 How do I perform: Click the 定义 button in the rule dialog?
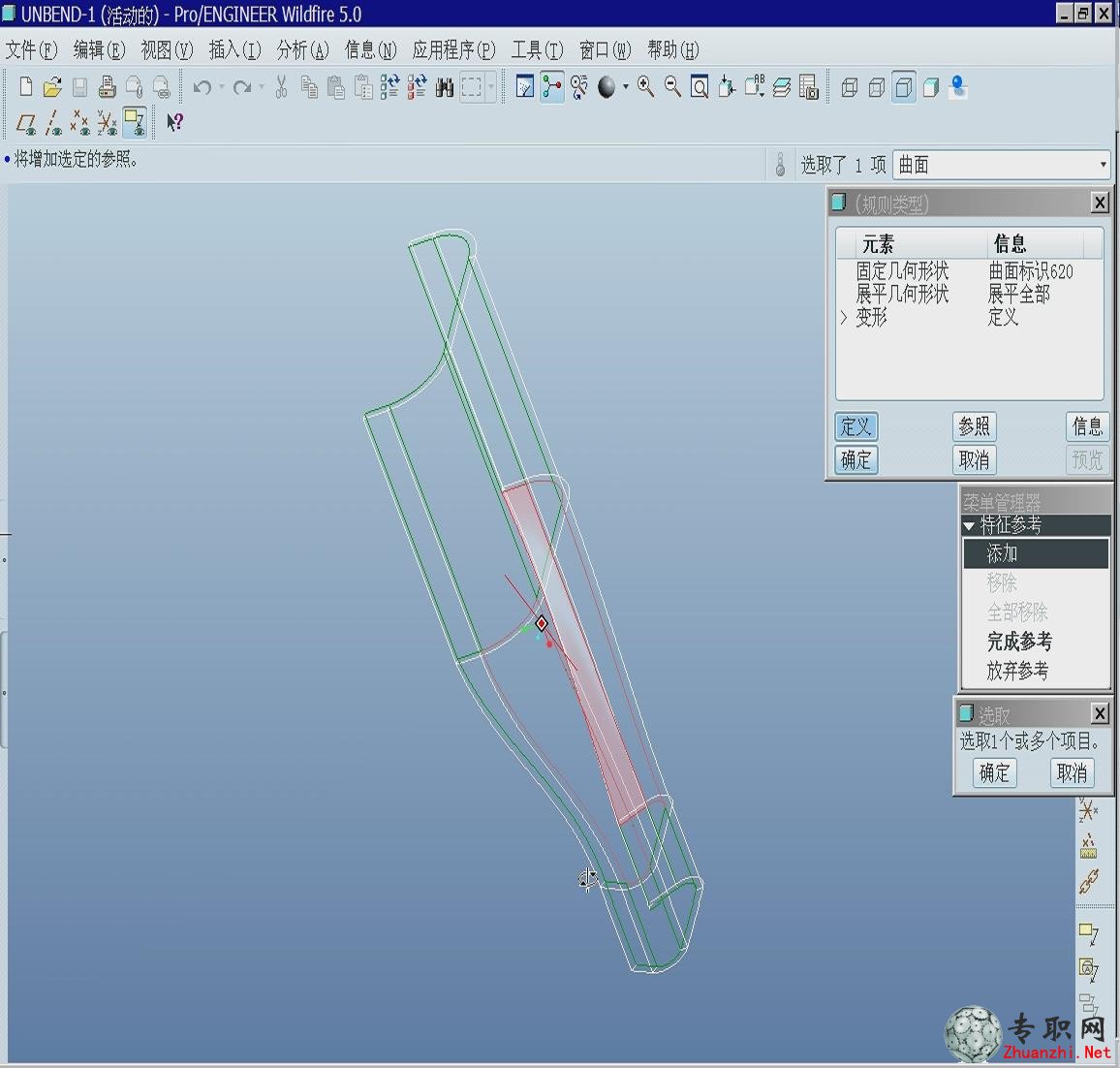(x=856, y=426)
